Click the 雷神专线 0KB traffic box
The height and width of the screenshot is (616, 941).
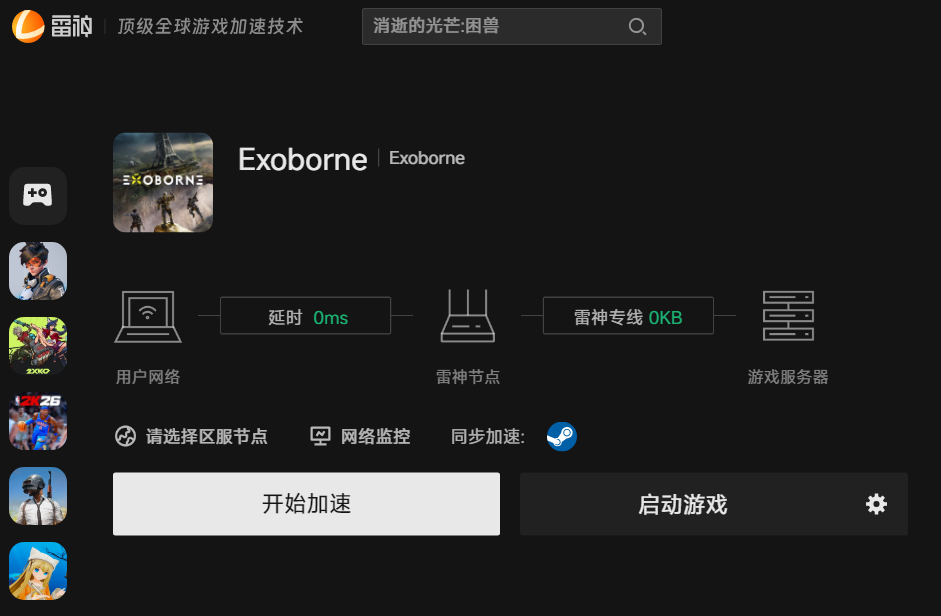tap(628, 316)
